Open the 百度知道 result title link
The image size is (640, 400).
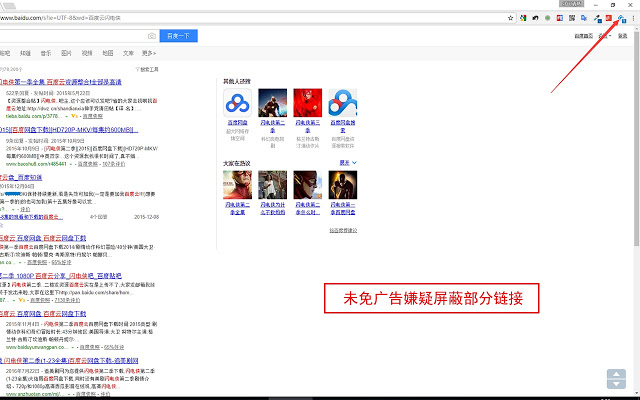coord(21,178)
